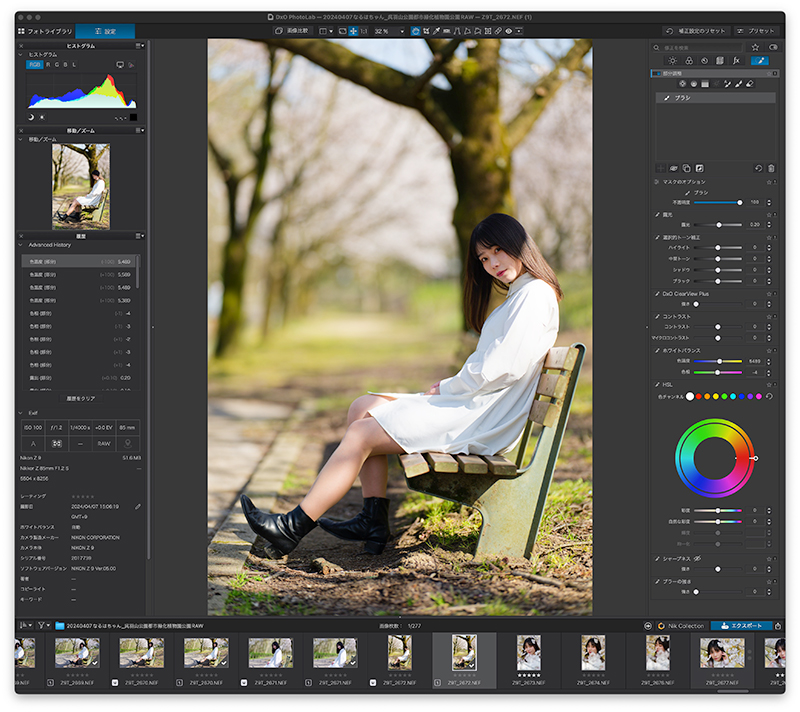Activate the crop tool in top toolbar
Image resolution: width=800 pixels, height=712 pixels.
427,31
